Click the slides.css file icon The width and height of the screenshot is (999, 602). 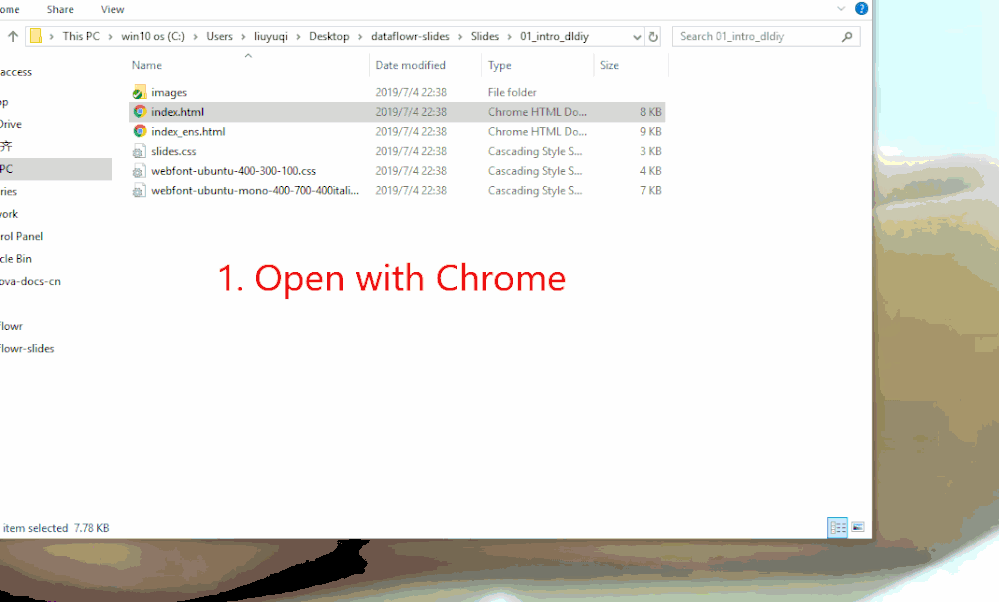[139, 151]
